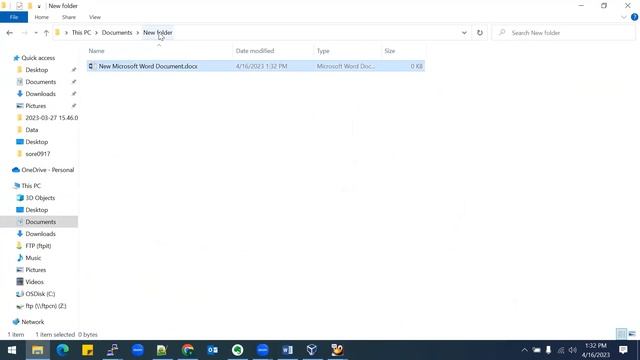Open OSDisk (C:) drive
Image resolution: width=640 pixels, height=360 pixels.
(x=40, y=294)
